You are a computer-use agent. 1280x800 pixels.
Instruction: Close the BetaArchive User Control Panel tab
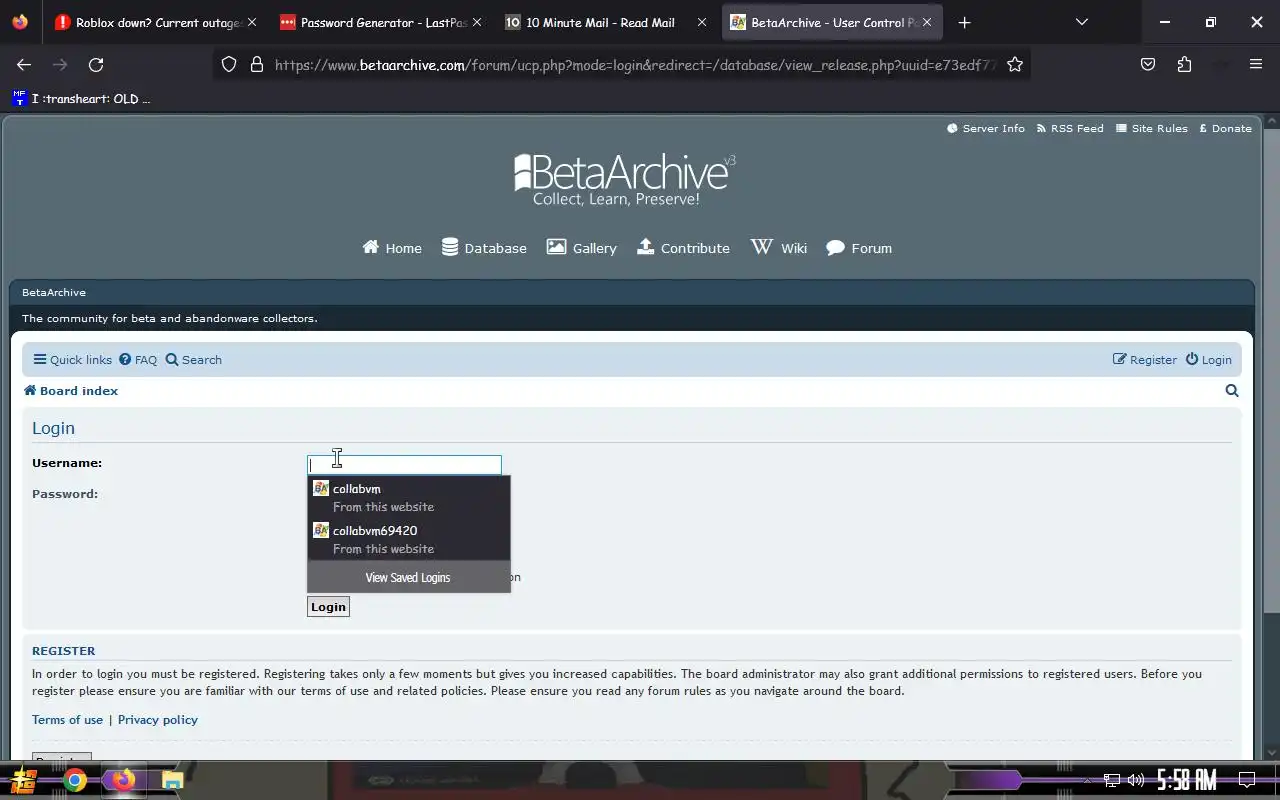pyautogui.click(x=927, y=22)
